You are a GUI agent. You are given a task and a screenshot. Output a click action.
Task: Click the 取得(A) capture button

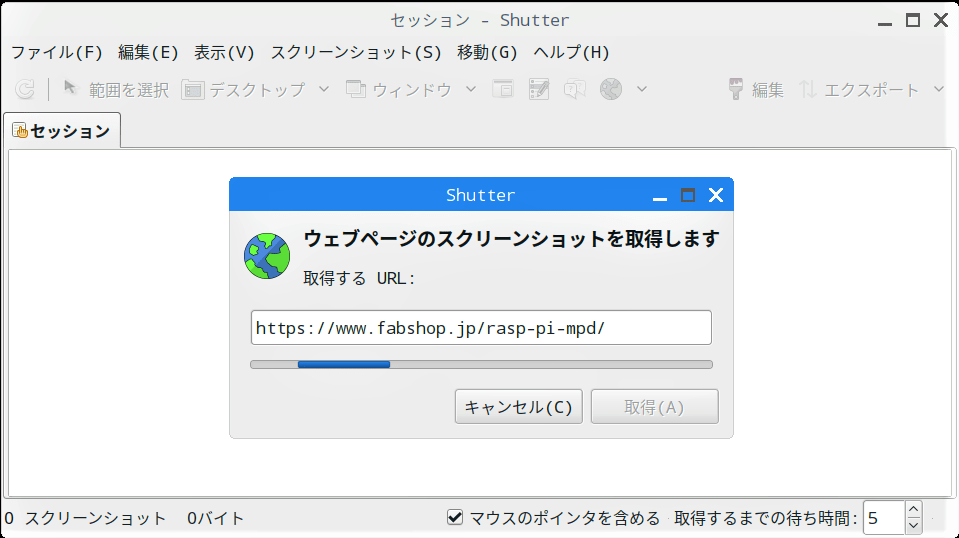[x=654, y=407]
